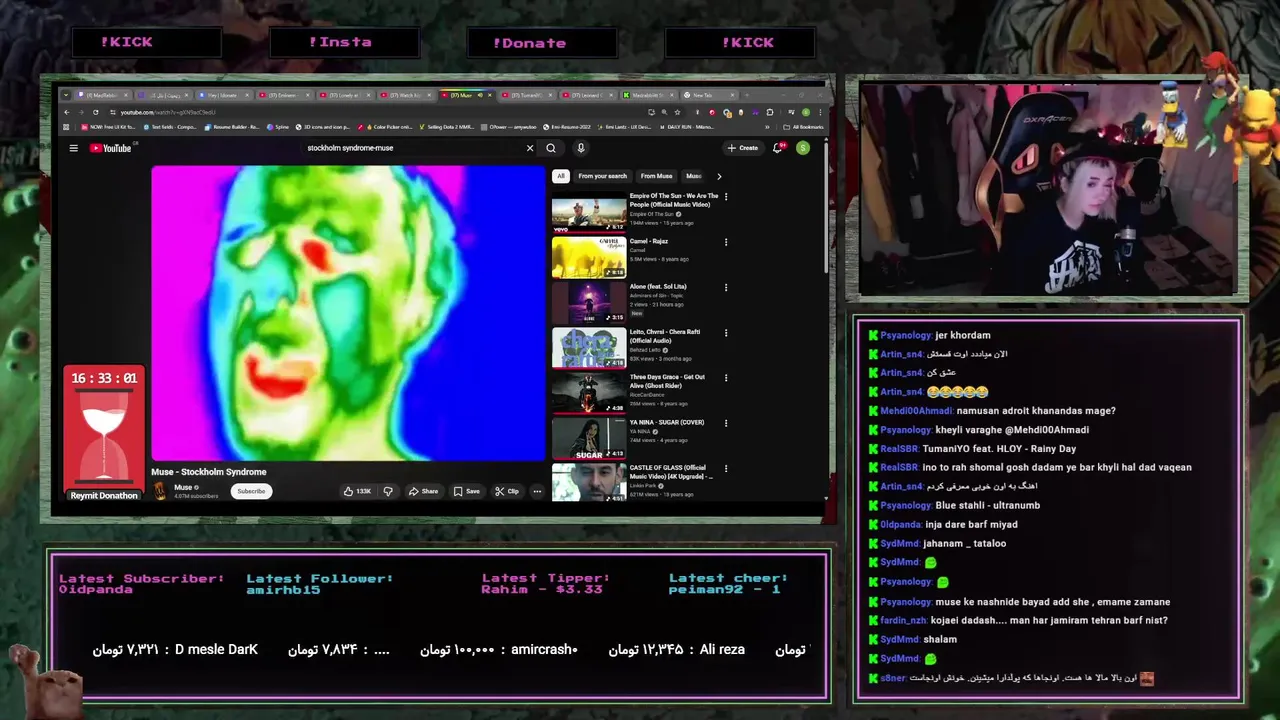Start voice search with the microphone icon

(580, 148)
